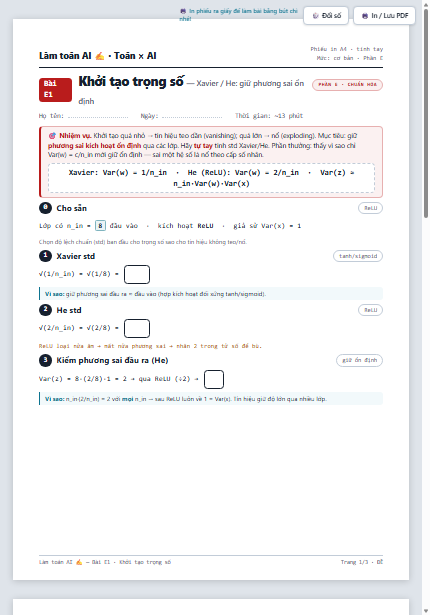This screenshot has height=615, width=430.
Task: Click the step 3 circle icon
Action: coord(45,360)
